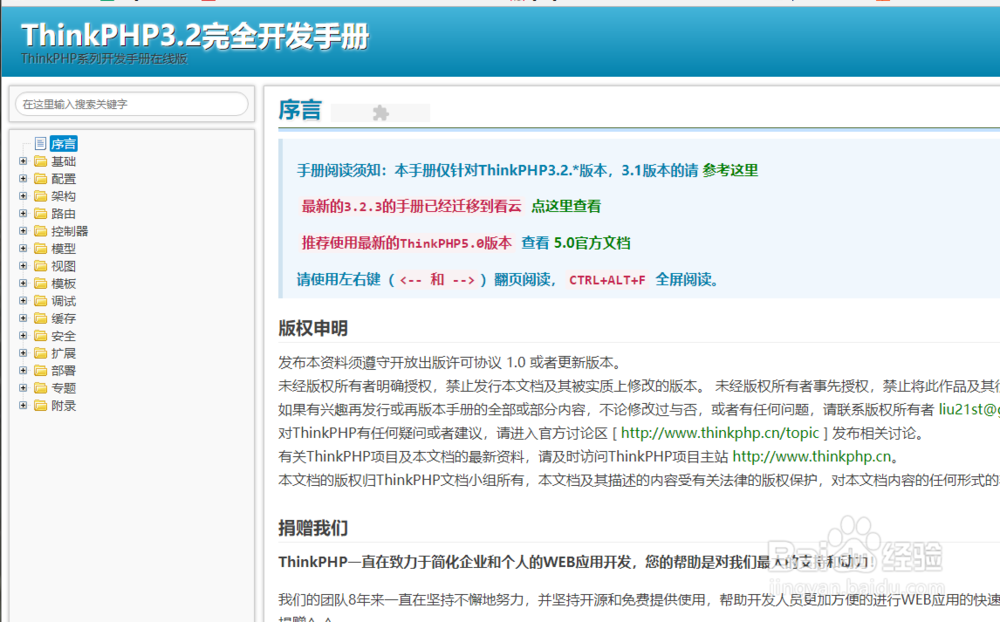Screen dimensions: 1000x622
Task: Expand the 基础 tree node
Action: coord(23,161)
